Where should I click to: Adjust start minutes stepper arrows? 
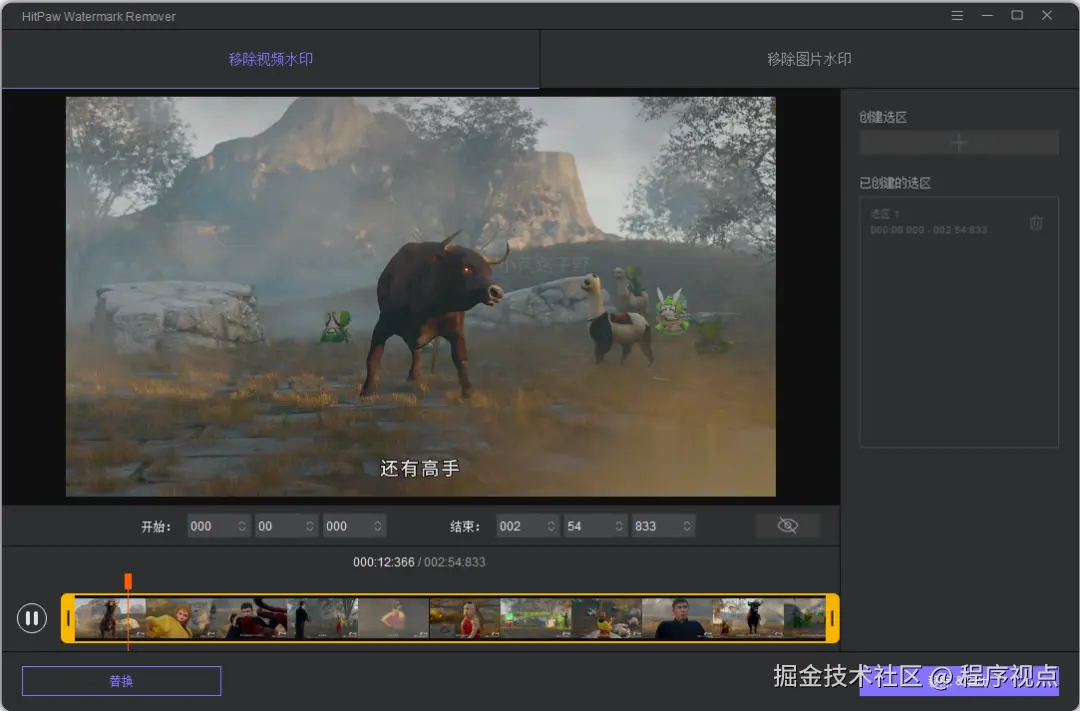(x=242, y=526)
